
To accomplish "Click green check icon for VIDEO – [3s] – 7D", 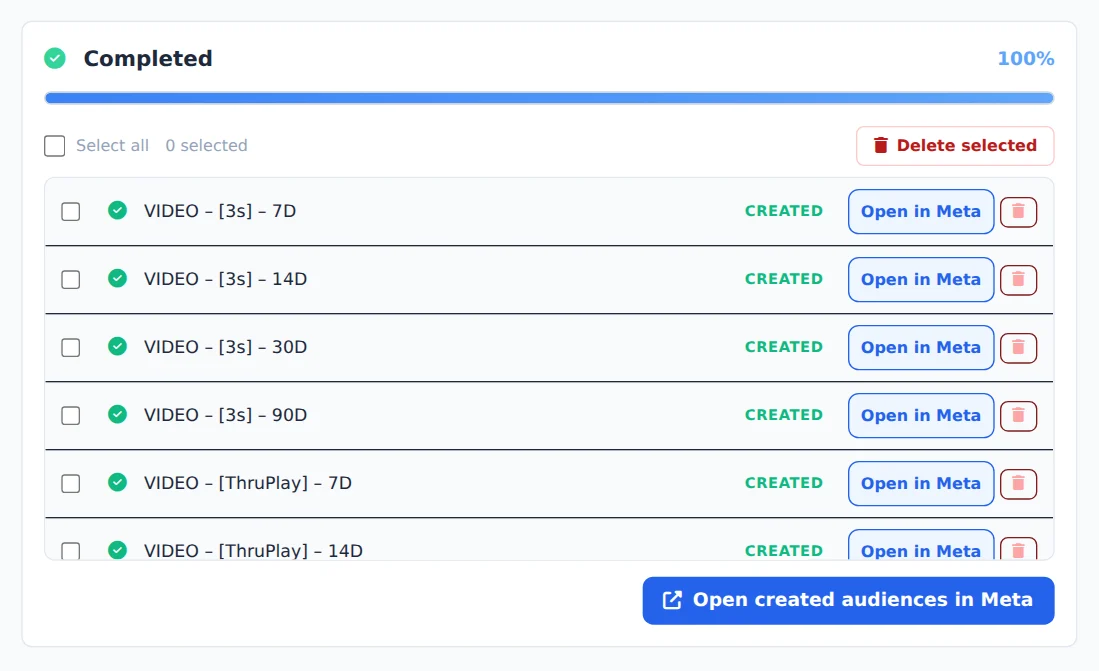I will tap(118, 210).
